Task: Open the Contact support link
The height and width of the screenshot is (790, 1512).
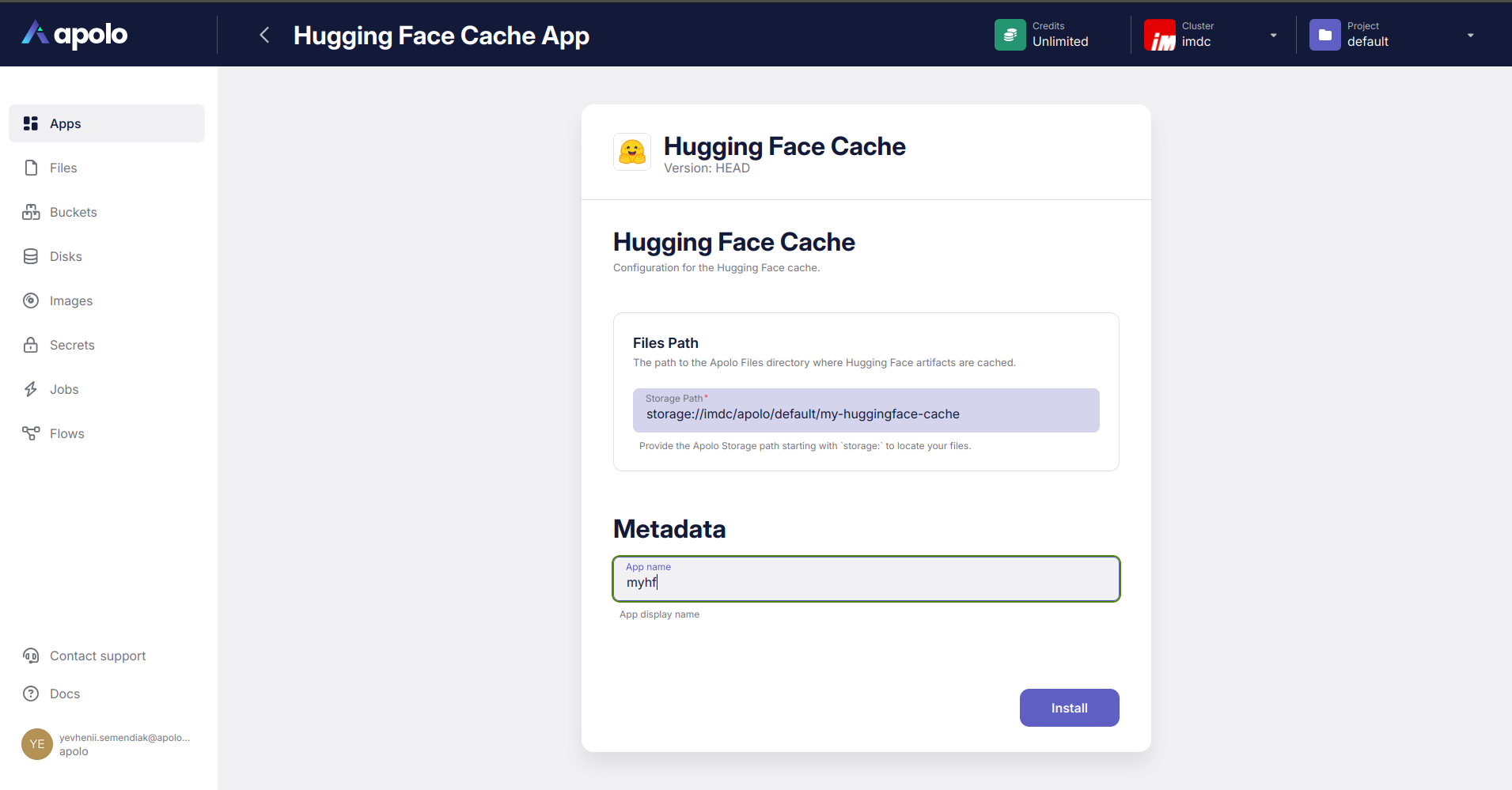Action: 97,656
